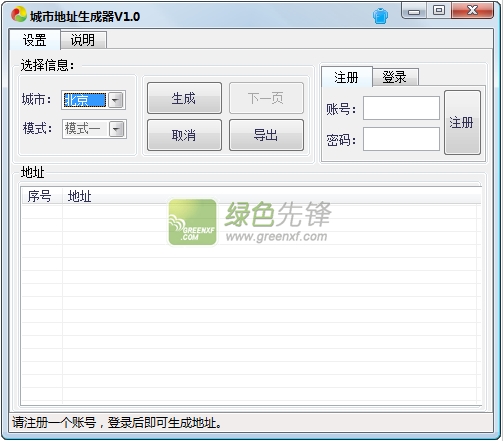
Task: Switch to the 说明 tab
Action: pyautogui.click(x=83, y=40)
